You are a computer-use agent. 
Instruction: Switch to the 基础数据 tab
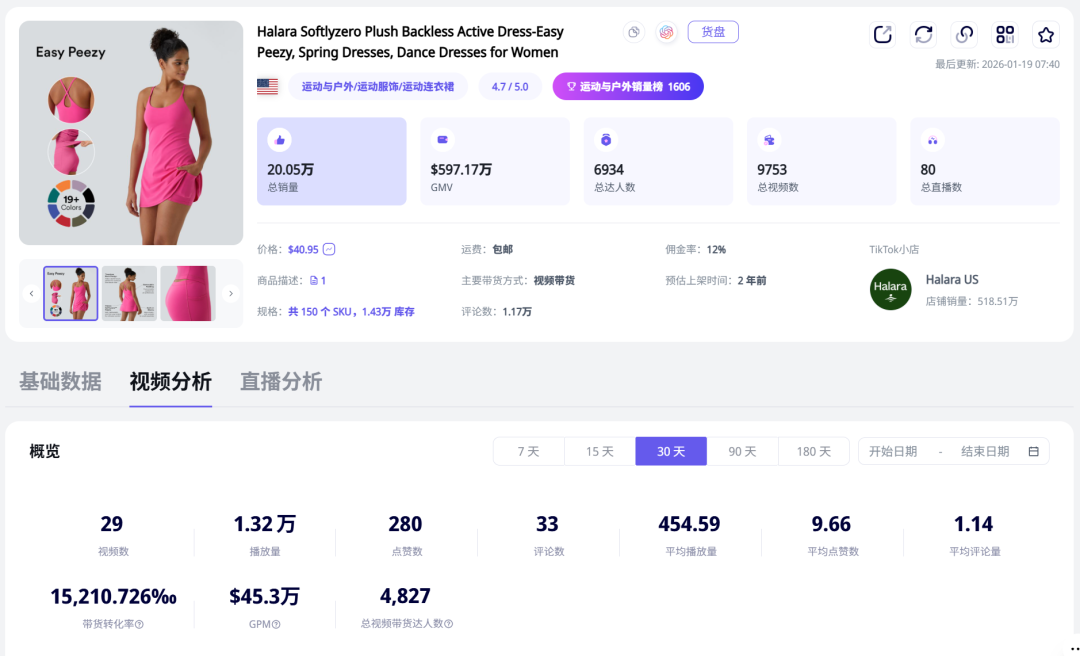coord(59,381)
